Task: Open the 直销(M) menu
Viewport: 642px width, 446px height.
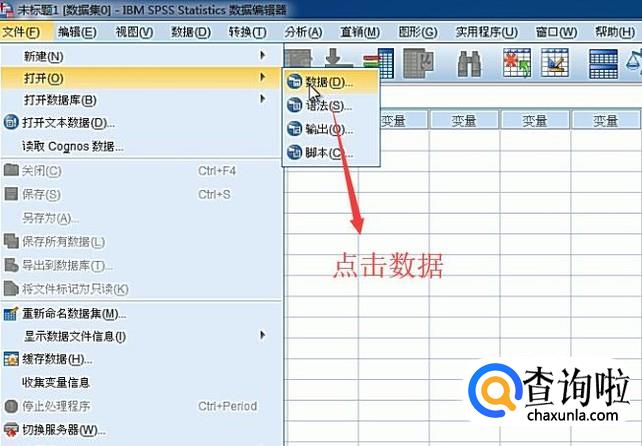Action: pyautogui.click(x=360, y=32)
